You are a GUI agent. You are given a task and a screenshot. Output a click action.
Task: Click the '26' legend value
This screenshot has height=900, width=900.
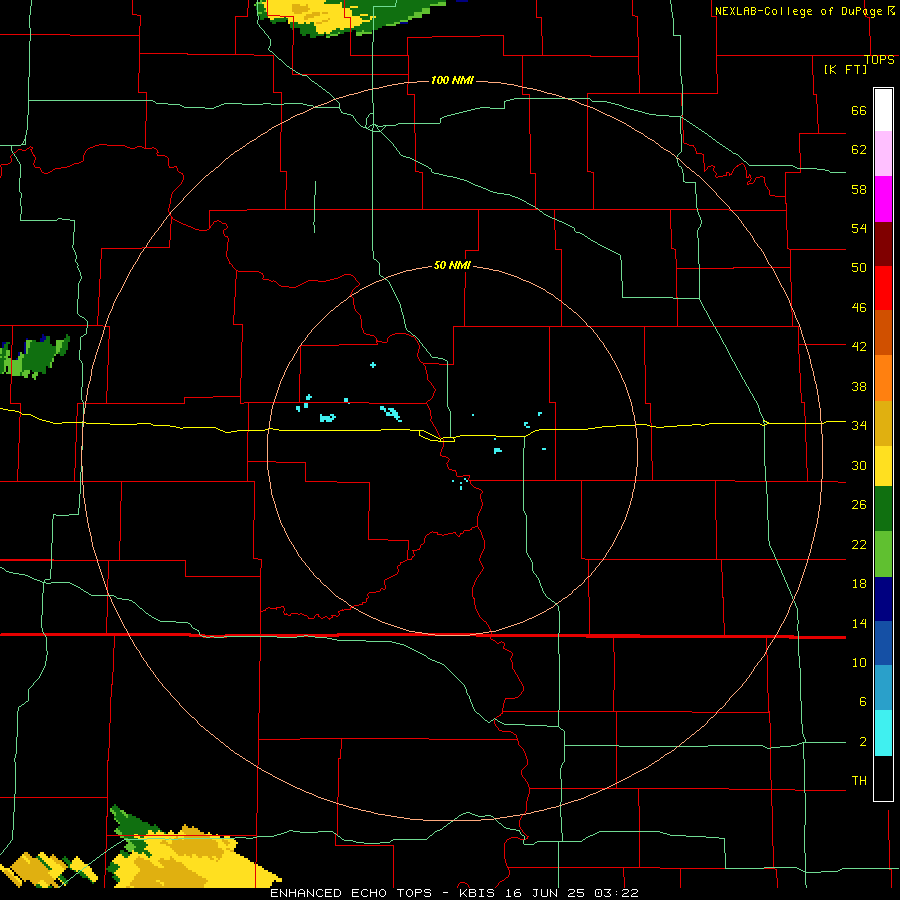click(x=859, y=505)
